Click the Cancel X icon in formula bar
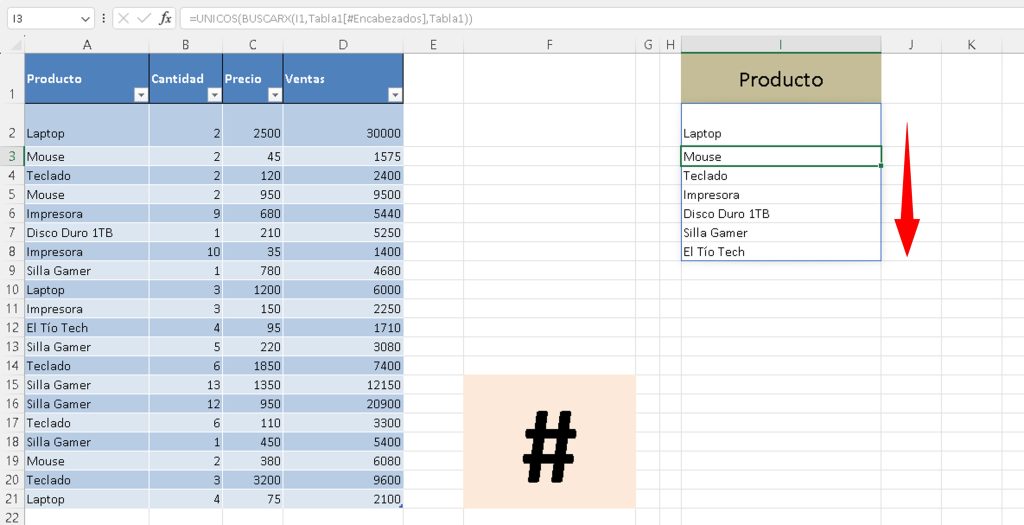This screenshot has width=1024, height=525. pyautogui.click(x=122, y=18)
